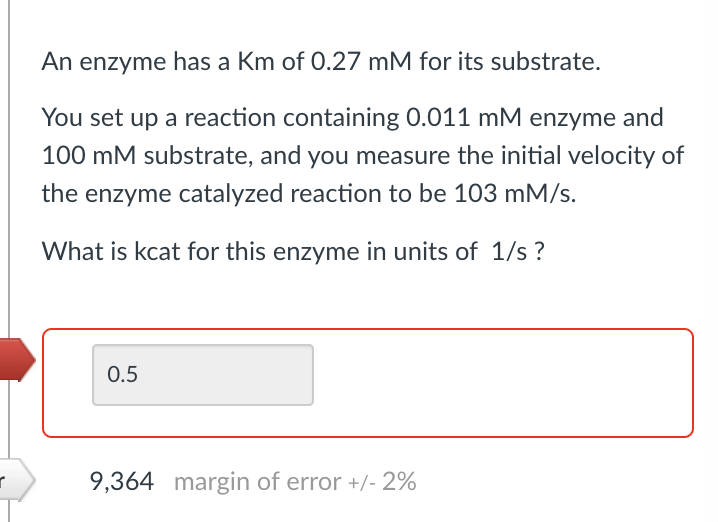The height and width of the screenshot is (522, 718).
Task: Click the margin of error +/- 2% text
Action: click(x=295, y=482)
